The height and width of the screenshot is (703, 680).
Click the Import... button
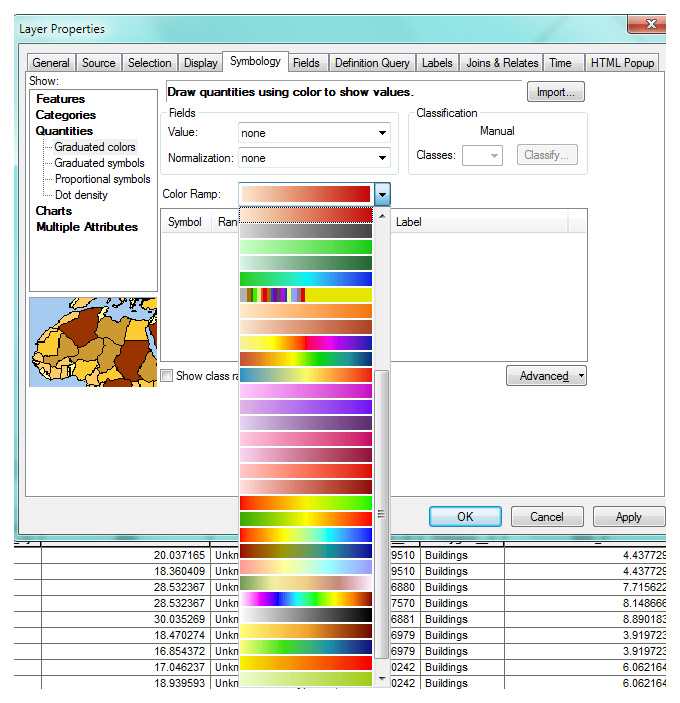555,92
